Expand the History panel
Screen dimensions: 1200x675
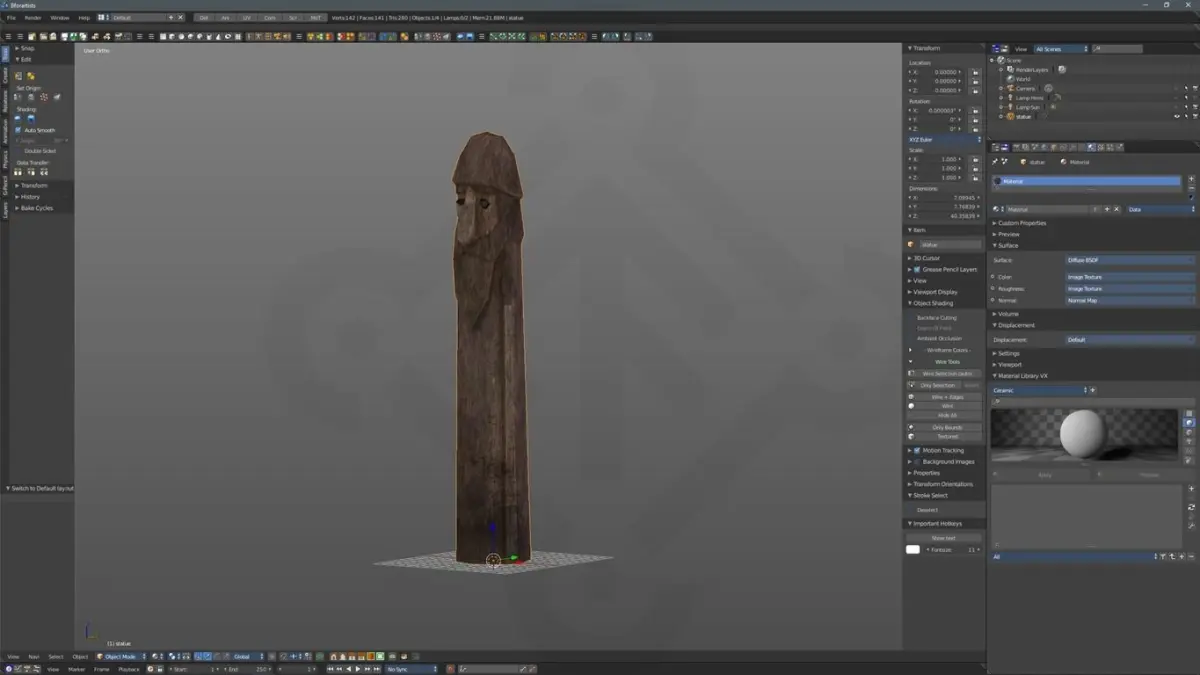(x=30, y=197)
